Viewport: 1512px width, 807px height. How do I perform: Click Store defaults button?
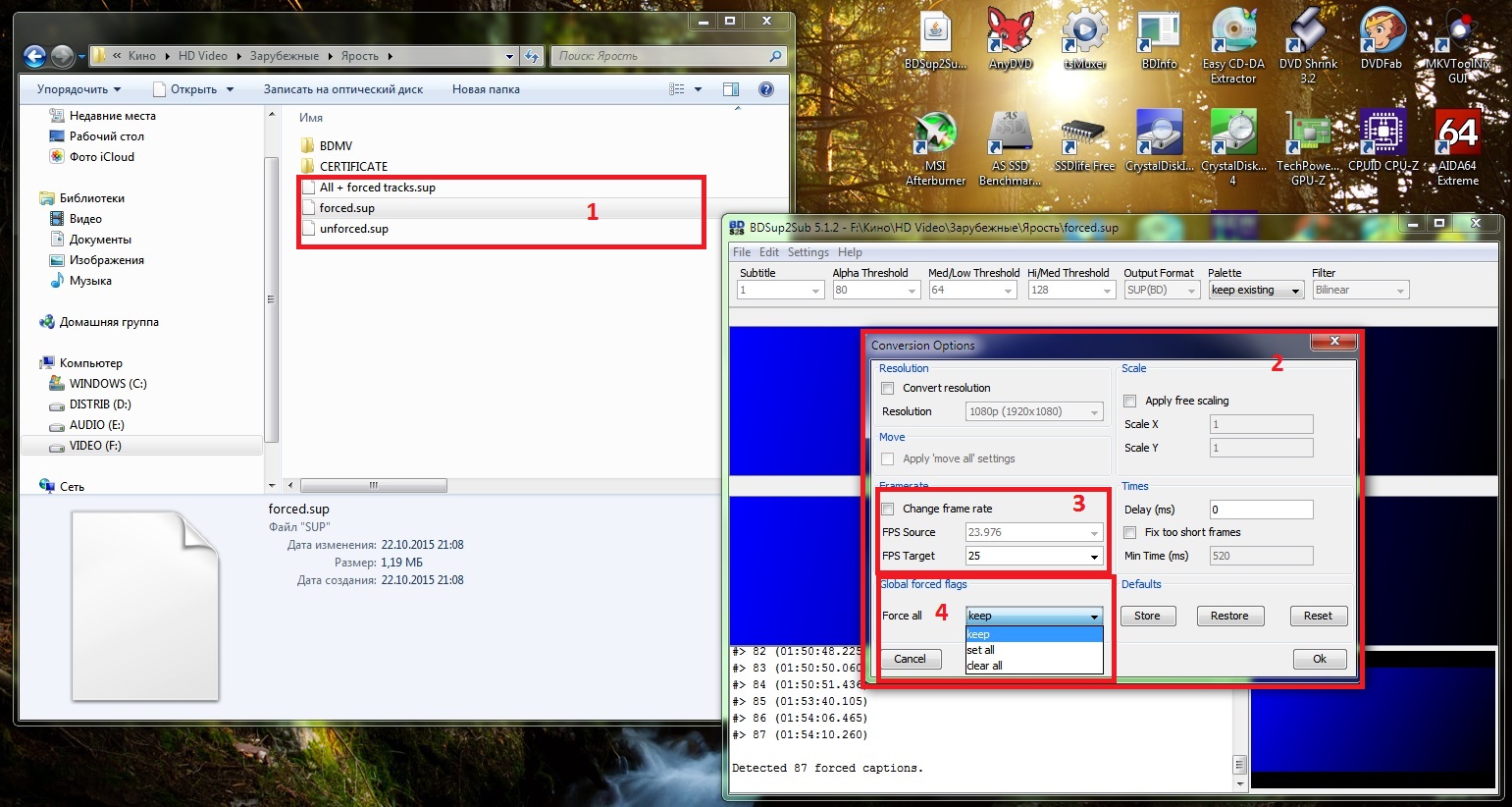click(x=1147, y=616)
